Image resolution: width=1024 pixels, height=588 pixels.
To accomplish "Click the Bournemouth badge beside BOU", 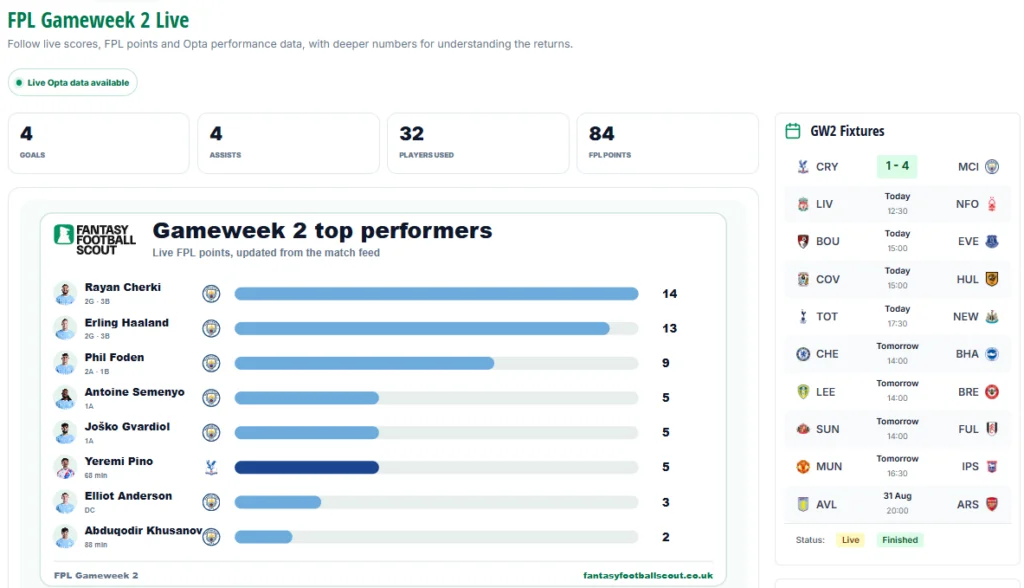I will (x=803, y=241).
